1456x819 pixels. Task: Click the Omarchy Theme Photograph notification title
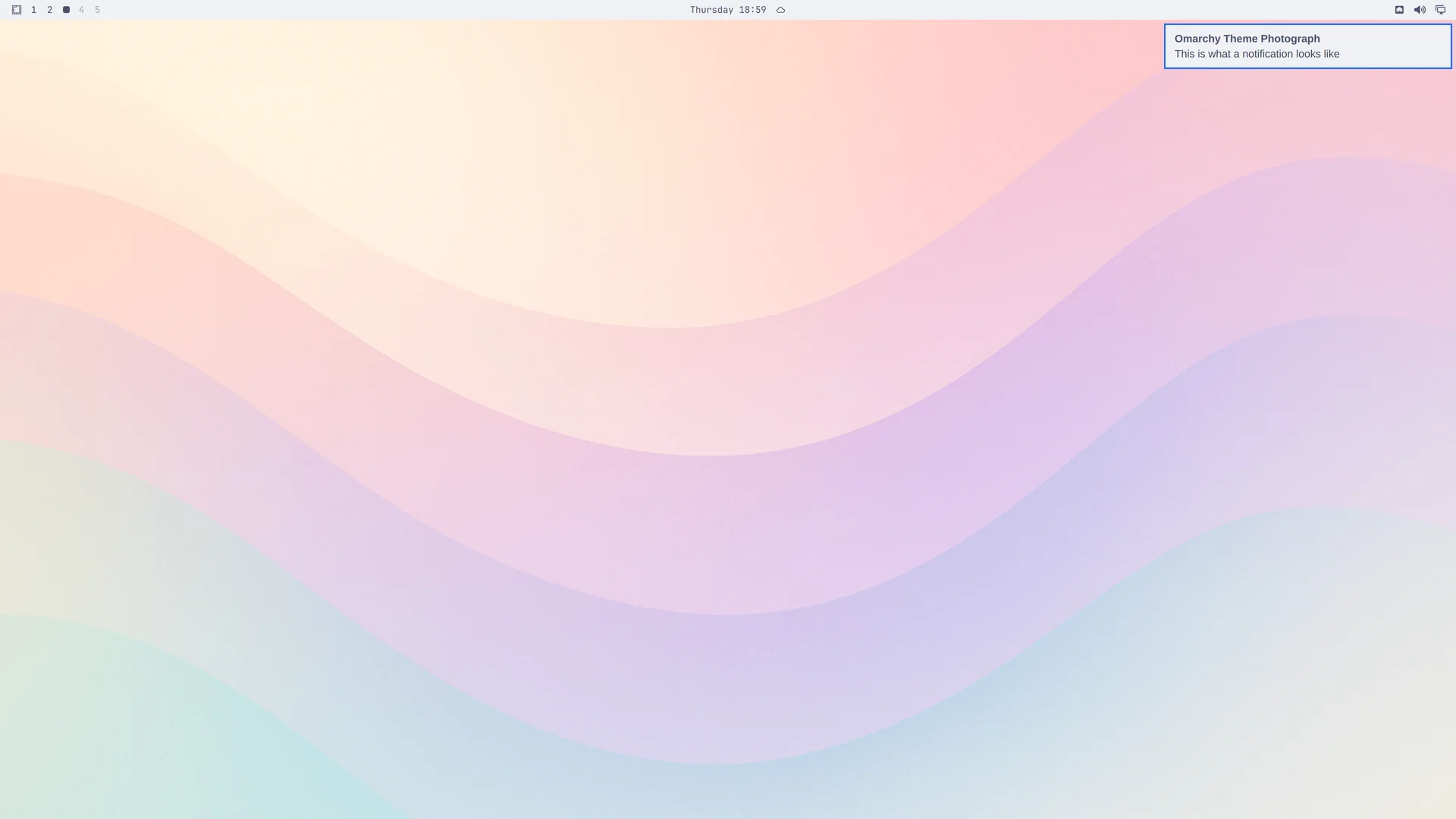(1247, 39)
